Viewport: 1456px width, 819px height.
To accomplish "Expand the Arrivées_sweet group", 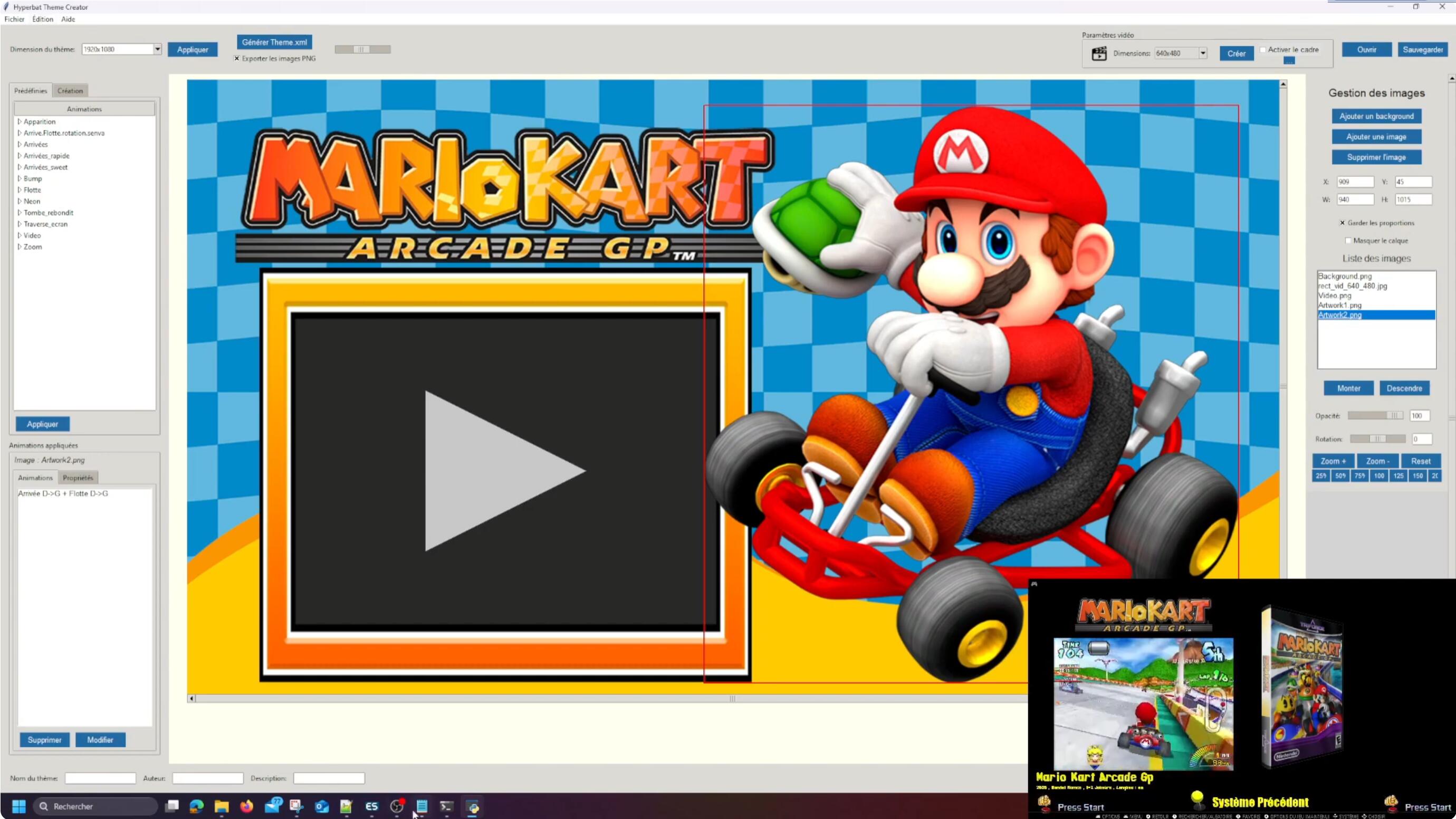I will 20,167.
